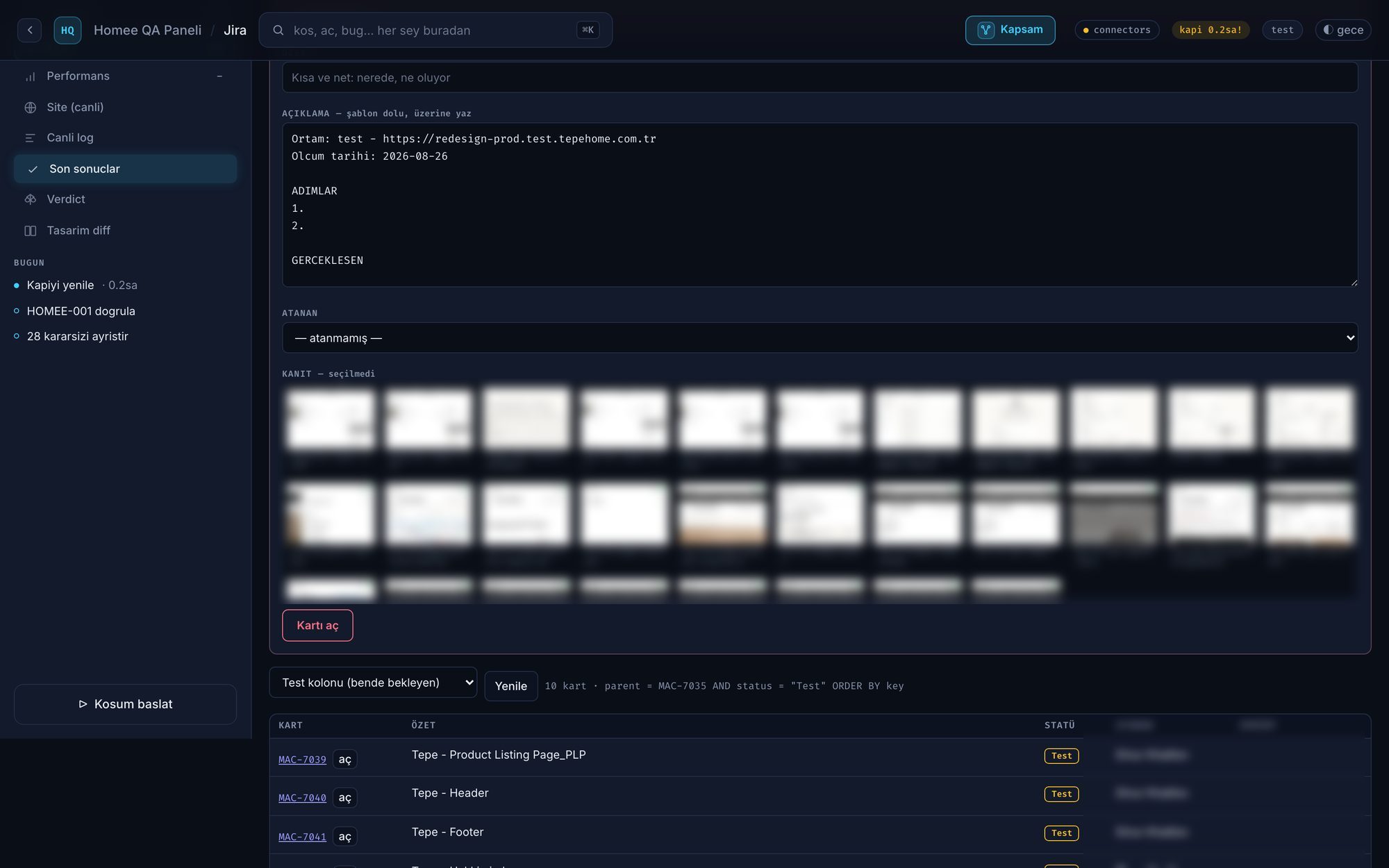Image resolution: width=1389 pixels, height=868 pixels.
Task: Click the connectors status pill
Action: (1117, 30)
